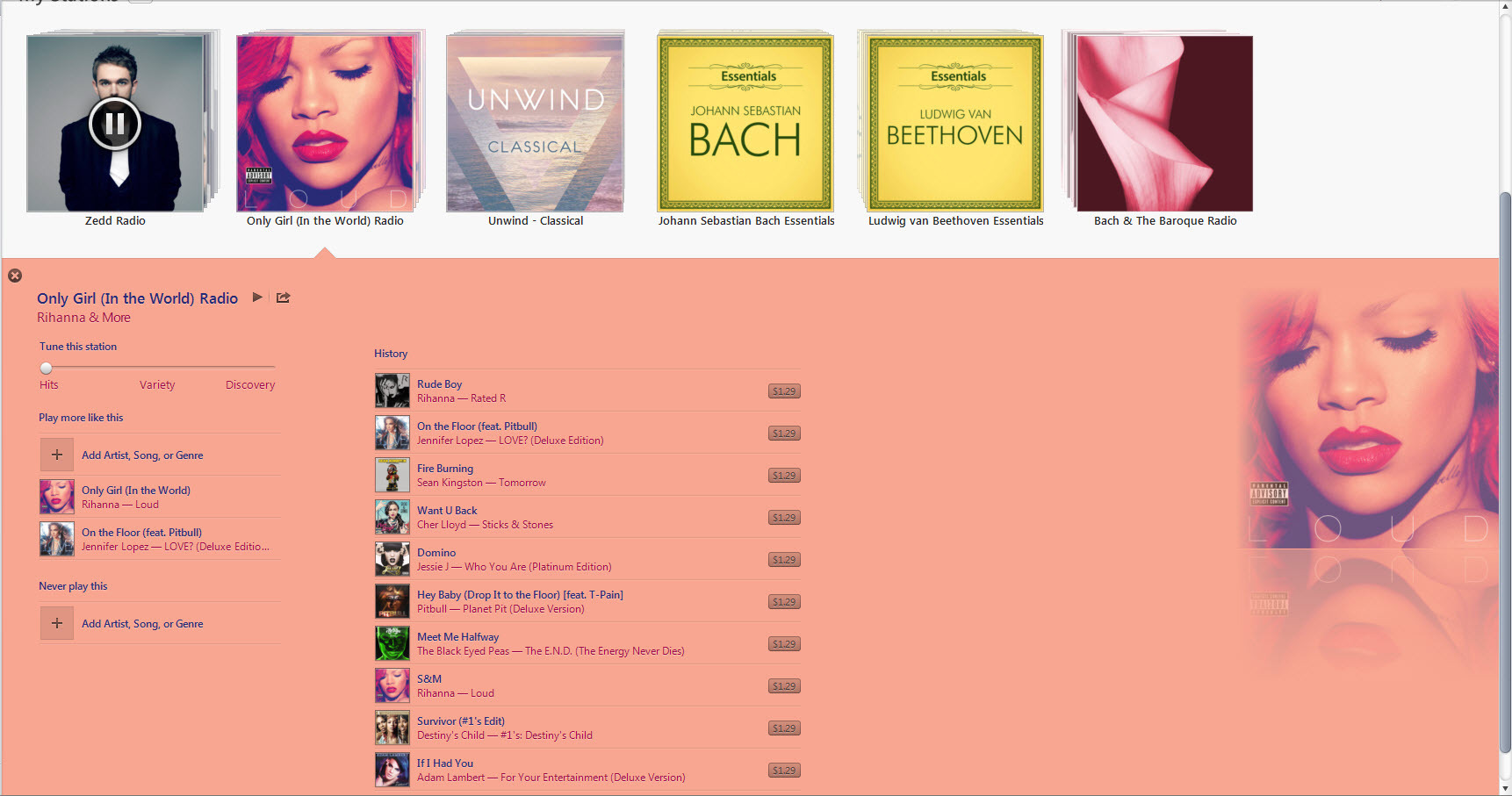Click Rude Boy song title
1512x796 pixels.
click(x=439, y=384)
